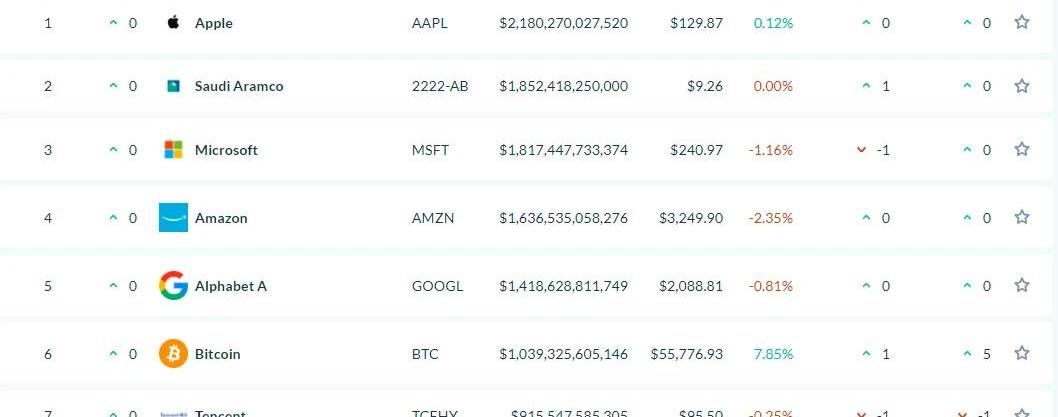The width and height of the screenshot is (1058, 417).
Task: Open the Bitcoin name link
Action: pyautogui.click(x=217, y=354)
